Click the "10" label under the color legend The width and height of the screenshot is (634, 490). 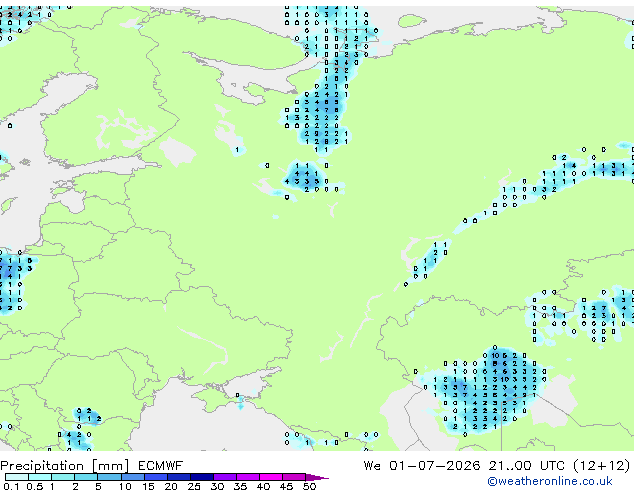tap(125, 486)
